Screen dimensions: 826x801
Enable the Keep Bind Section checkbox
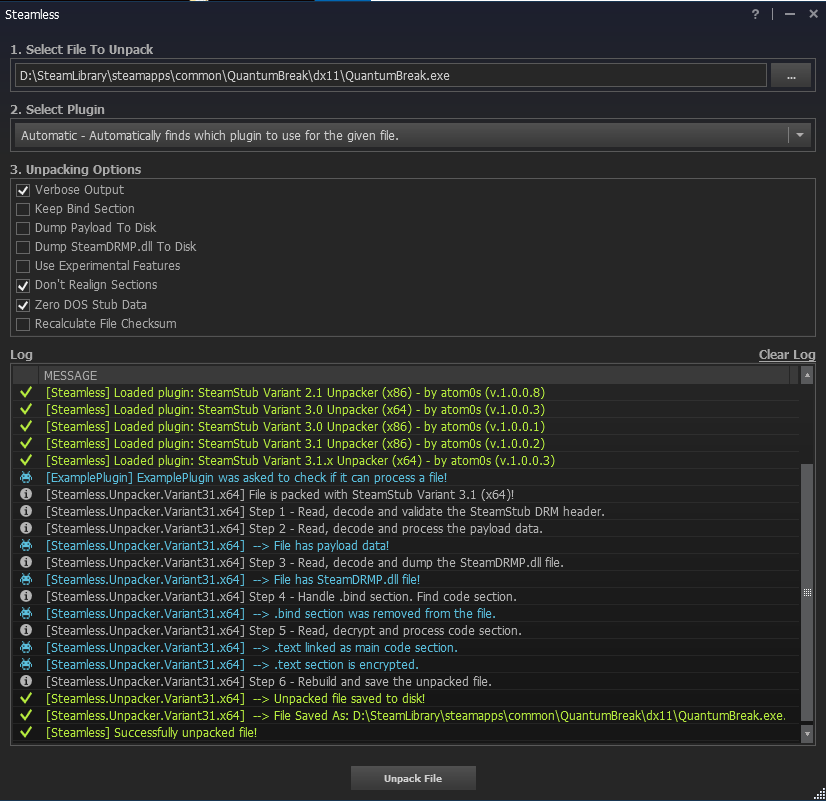coord(22,208)
